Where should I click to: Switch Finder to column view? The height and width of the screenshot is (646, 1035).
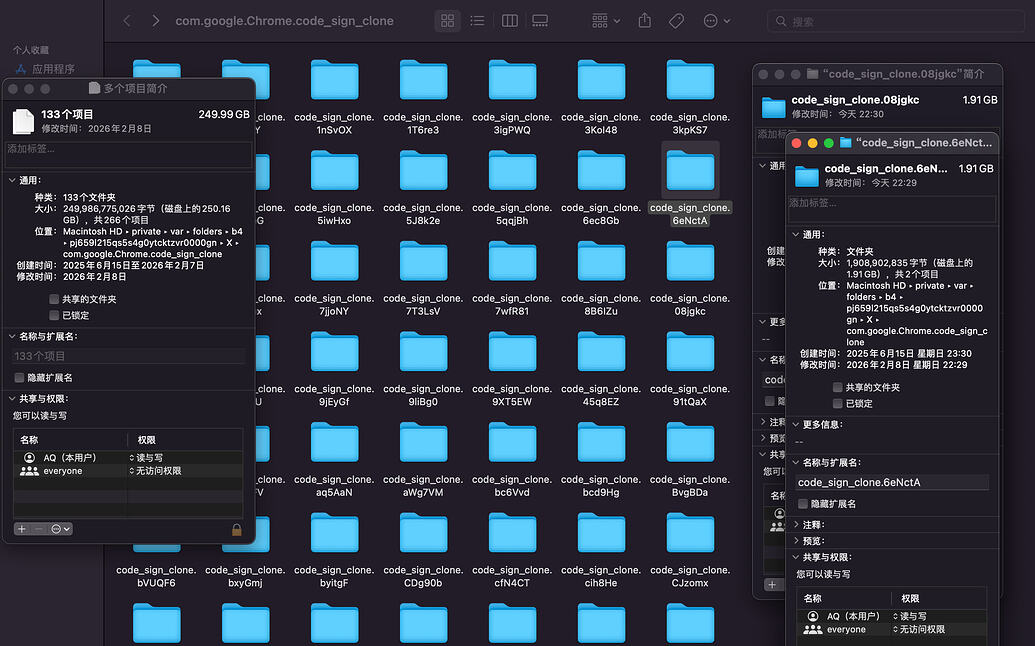[x=509, y=21]
